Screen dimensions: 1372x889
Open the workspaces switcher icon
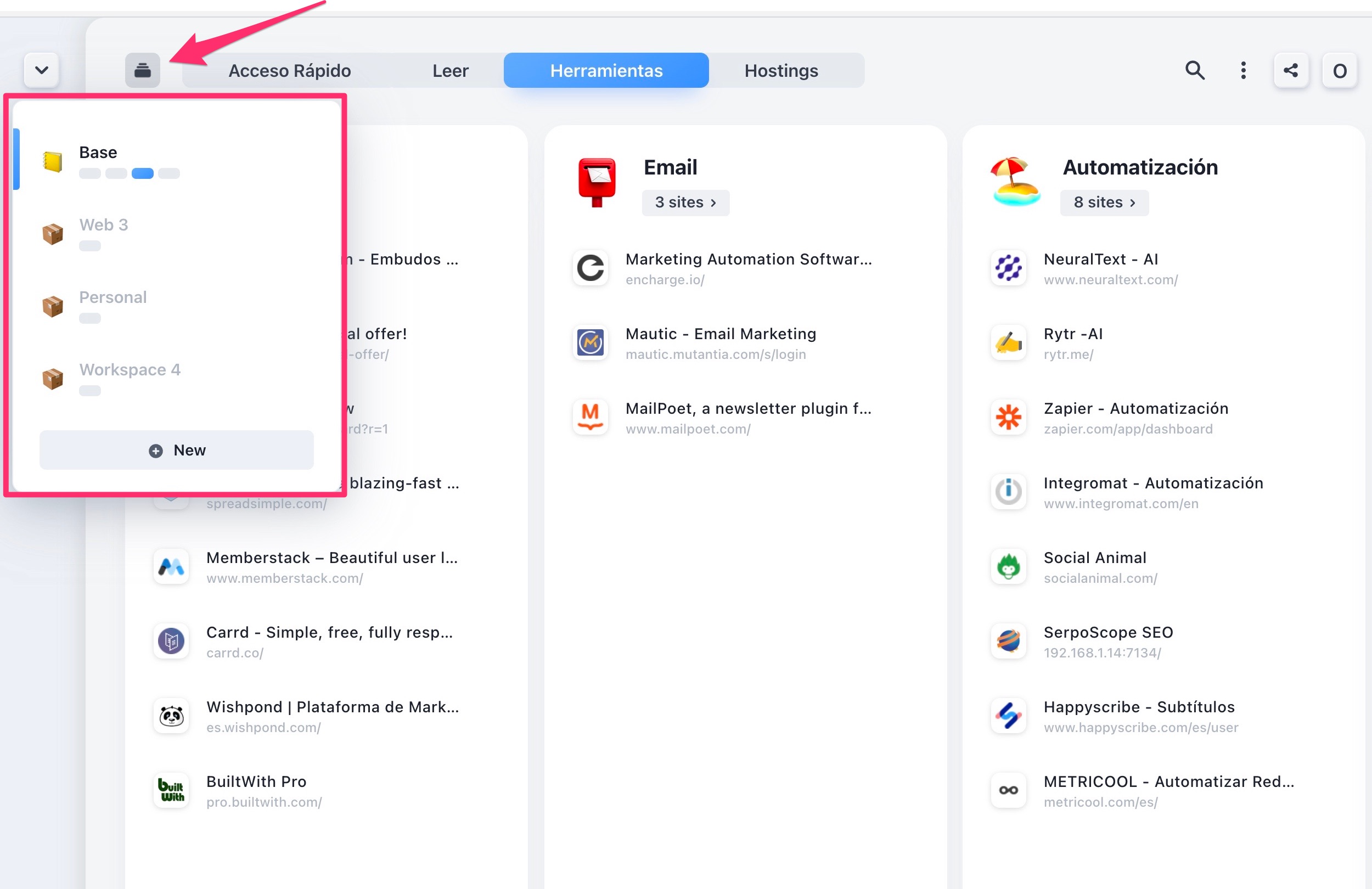pyautogui.click(x=142, y=70)
